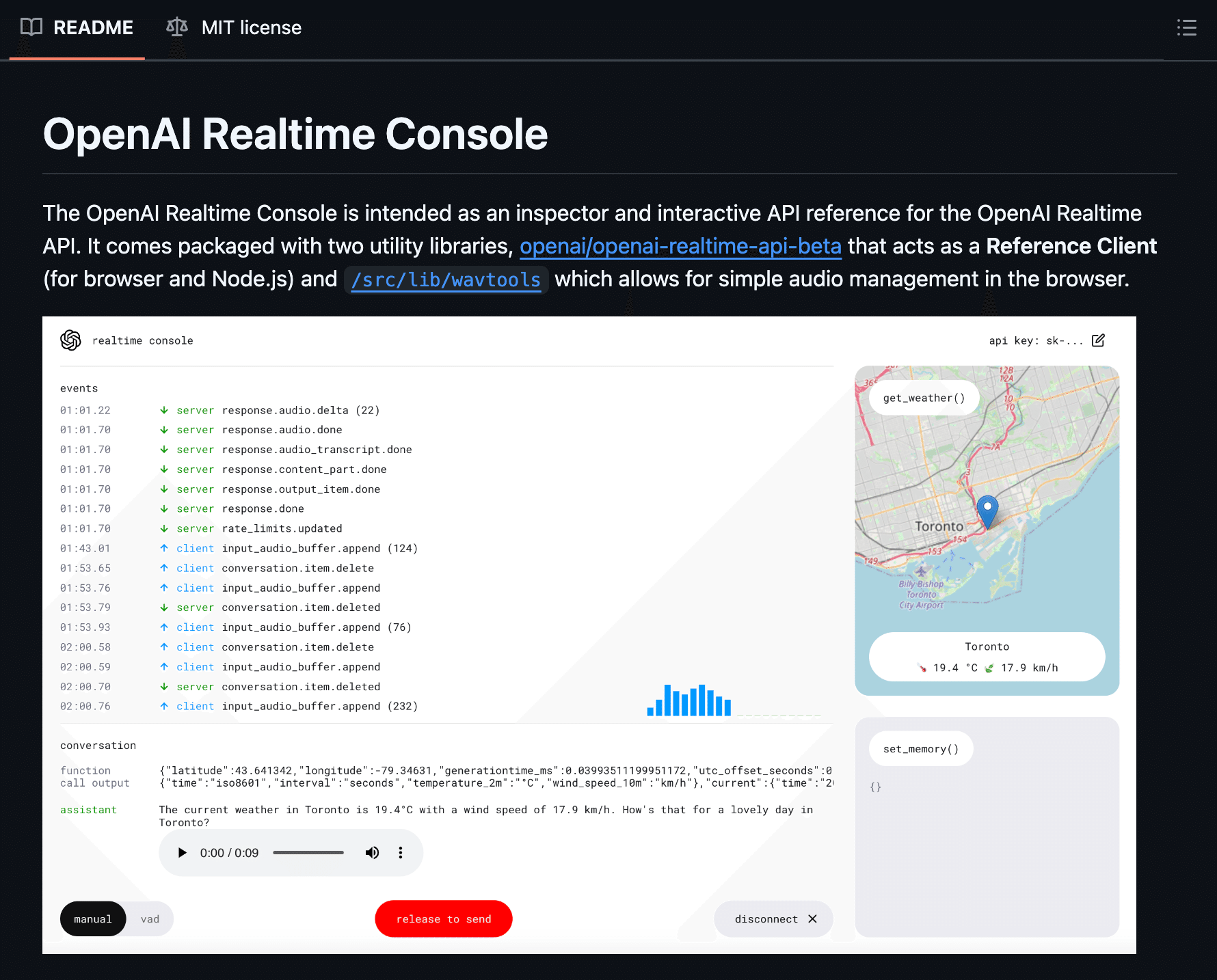Switch to vad mode toggle

click(x=150, y=919)
